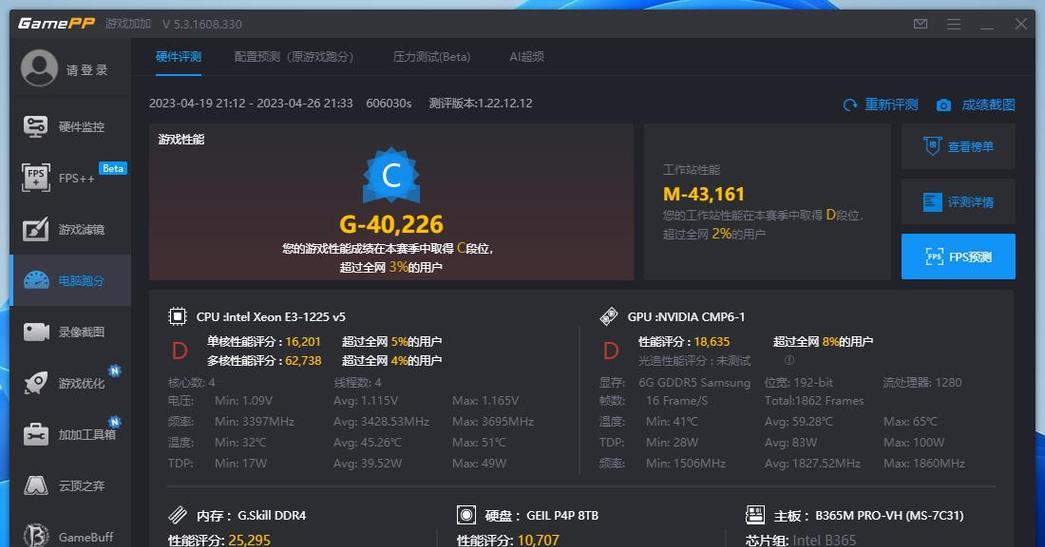Click 成绩截图 to capture score screenshot

976,105
